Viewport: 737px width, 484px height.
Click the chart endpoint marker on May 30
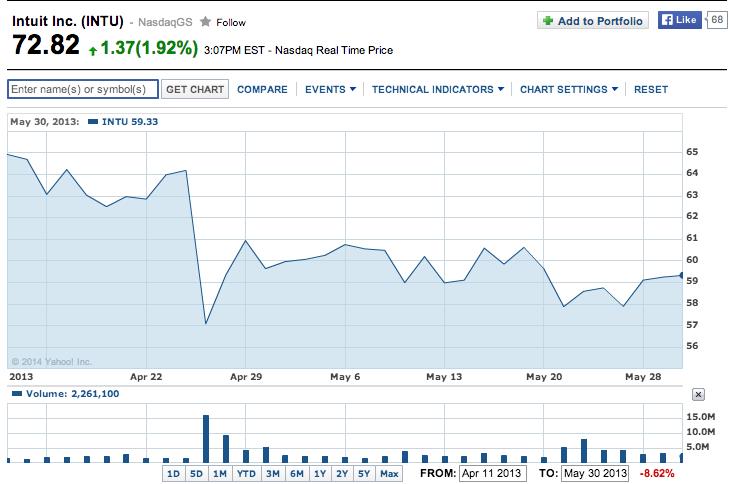coord(681,275)
